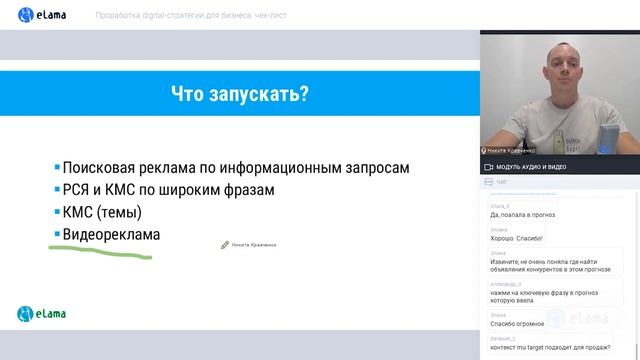The width and height of the screenshot is (640, 360).
Task: Click bullet 'КМС (темы)'
Action: pyautogui.click(x=102, y=212)
